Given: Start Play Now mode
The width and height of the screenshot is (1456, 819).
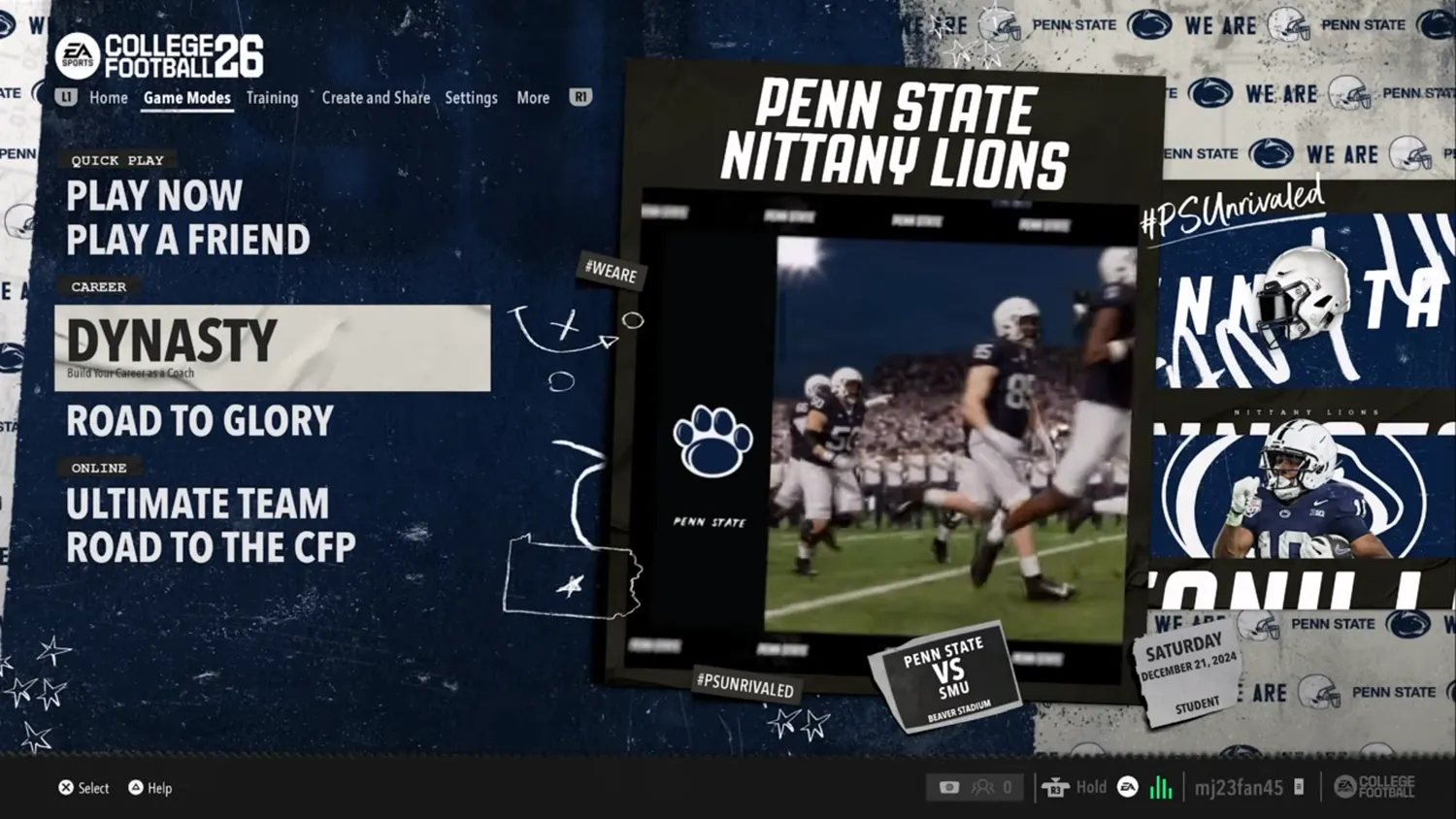Looking at the screenshot, I should (154, 196).
